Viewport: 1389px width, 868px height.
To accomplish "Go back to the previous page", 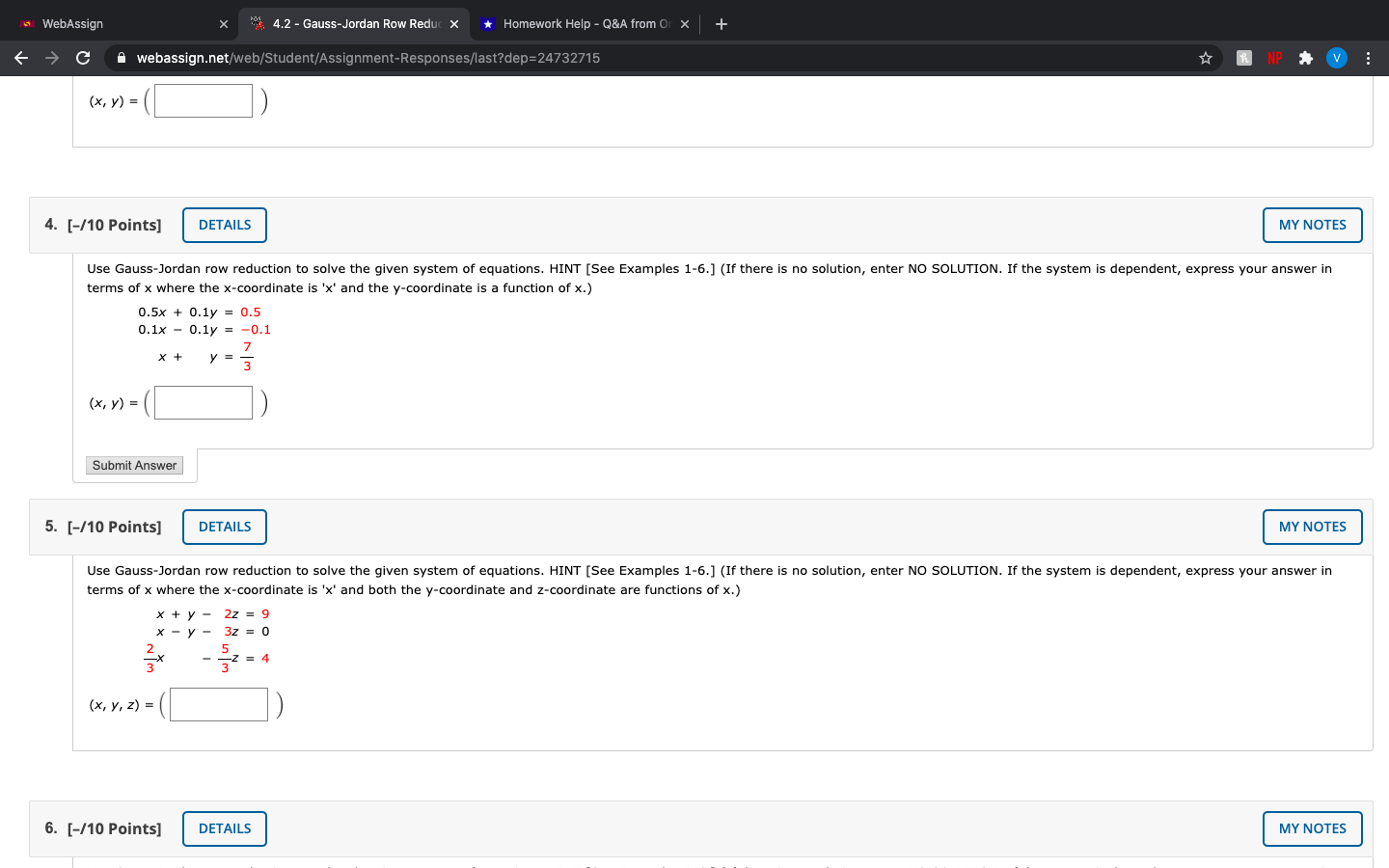I will [21, 58].
